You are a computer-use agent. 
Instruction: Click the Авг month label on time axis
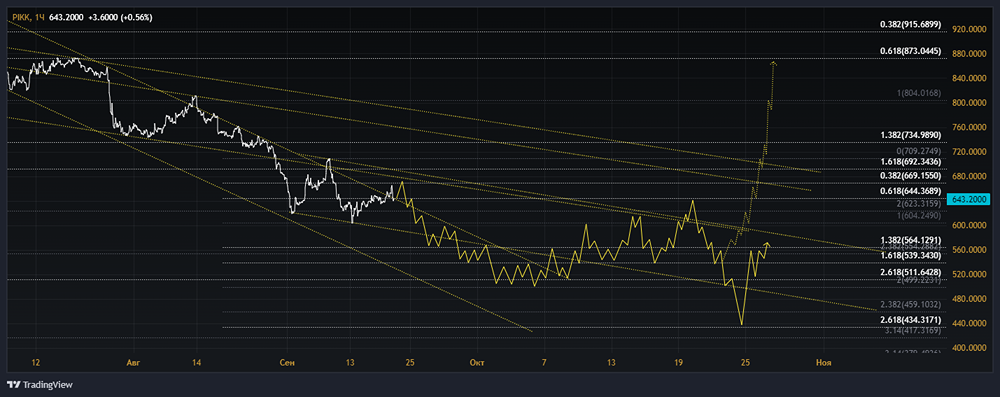coord(133,363)
